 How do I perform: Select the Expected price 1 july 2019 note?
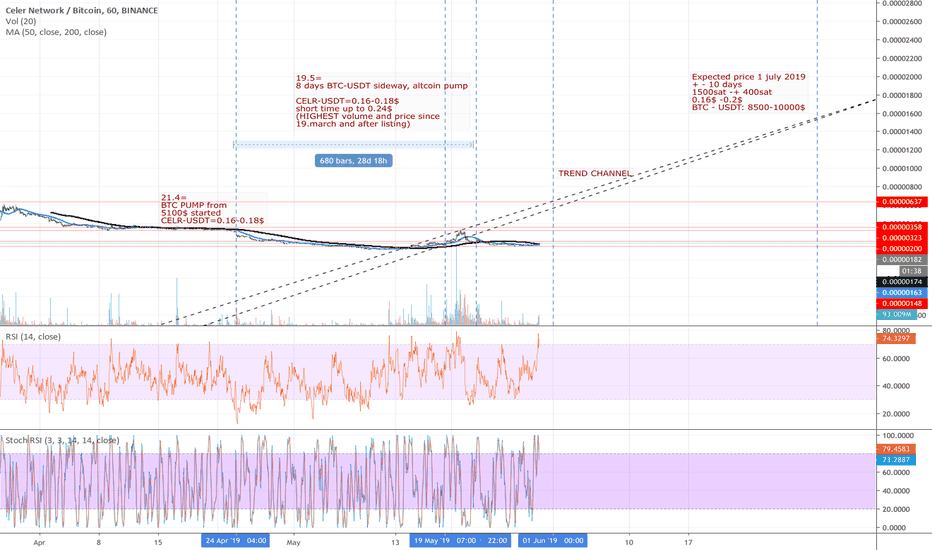(748, 92)
